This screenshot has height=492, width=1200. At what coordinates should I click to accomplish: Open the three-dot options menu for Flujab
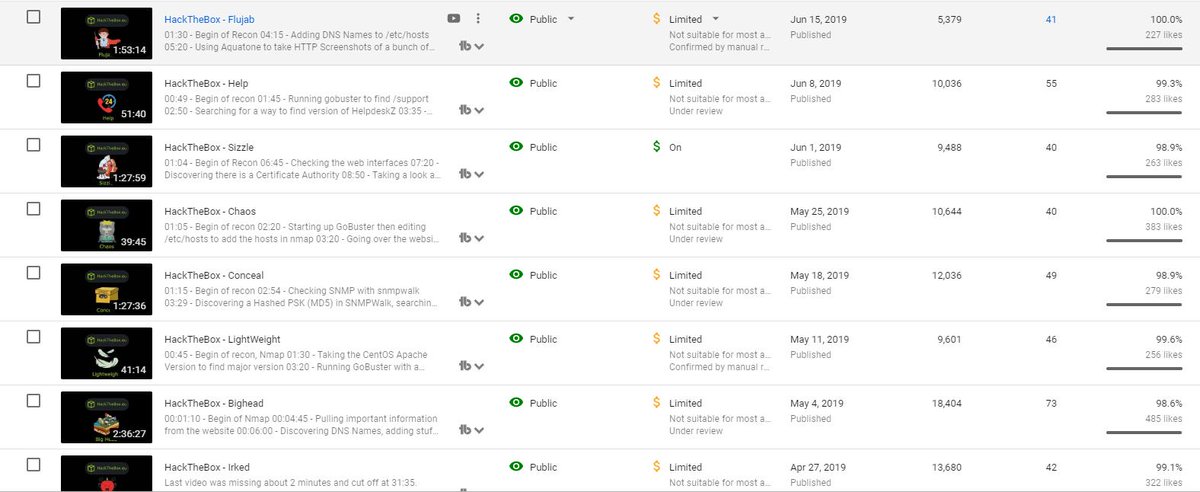(x=478, y=19)
